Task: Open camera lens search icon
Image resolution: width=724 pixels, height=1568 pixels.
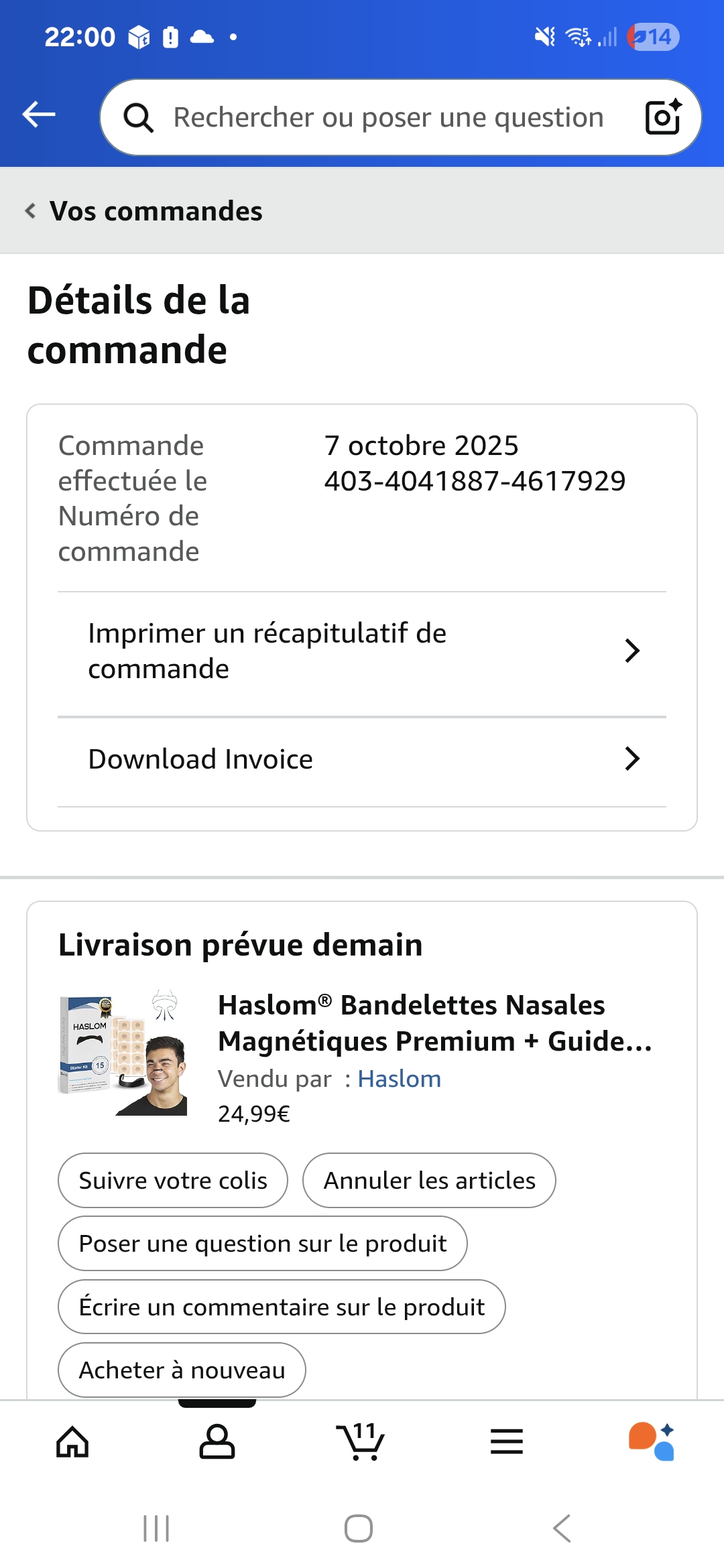Action: (x=662, y=117)
